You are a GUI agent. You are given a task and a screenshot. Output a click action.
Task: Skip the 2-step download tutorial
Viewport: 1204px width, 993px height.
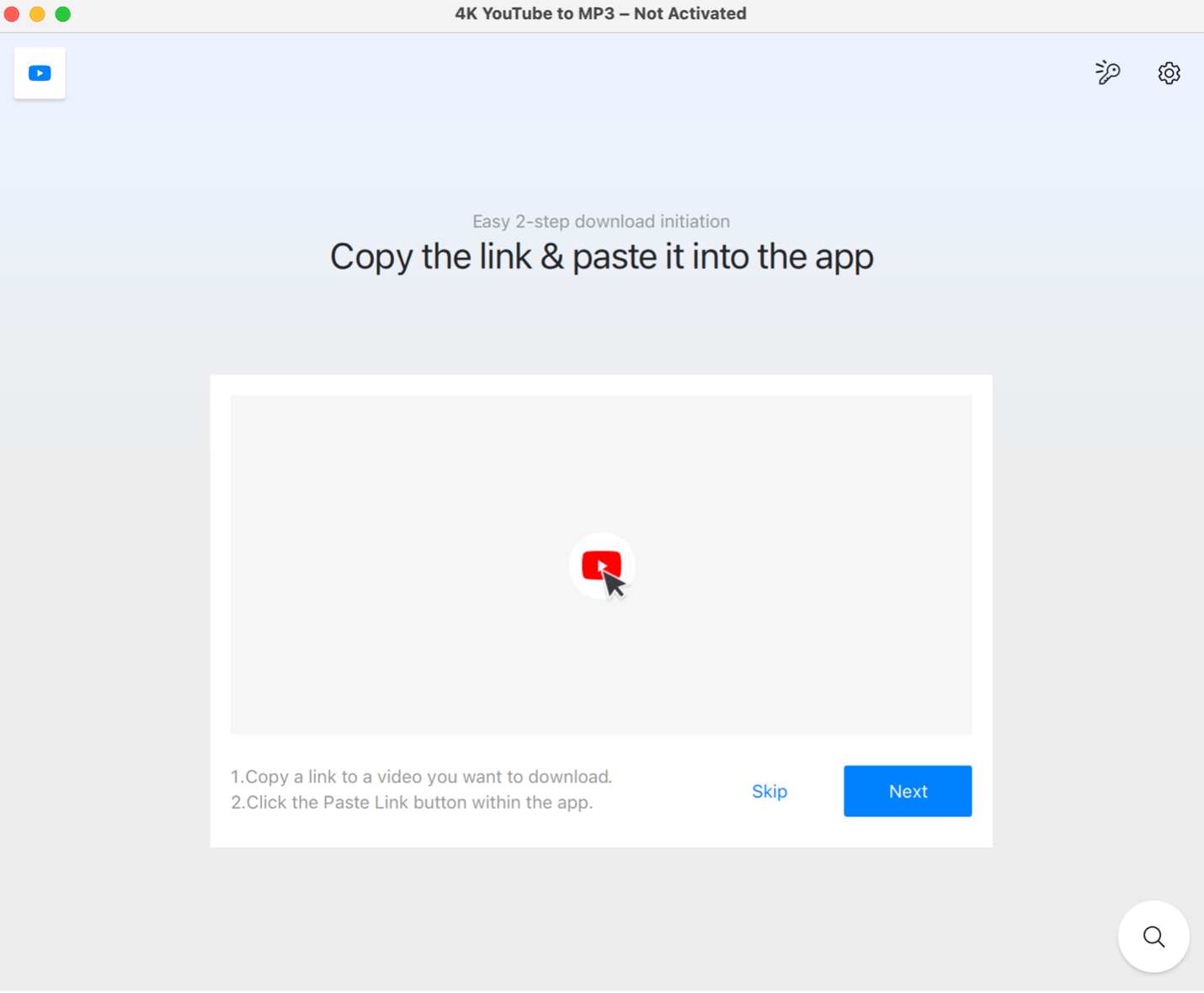point(769,791)
